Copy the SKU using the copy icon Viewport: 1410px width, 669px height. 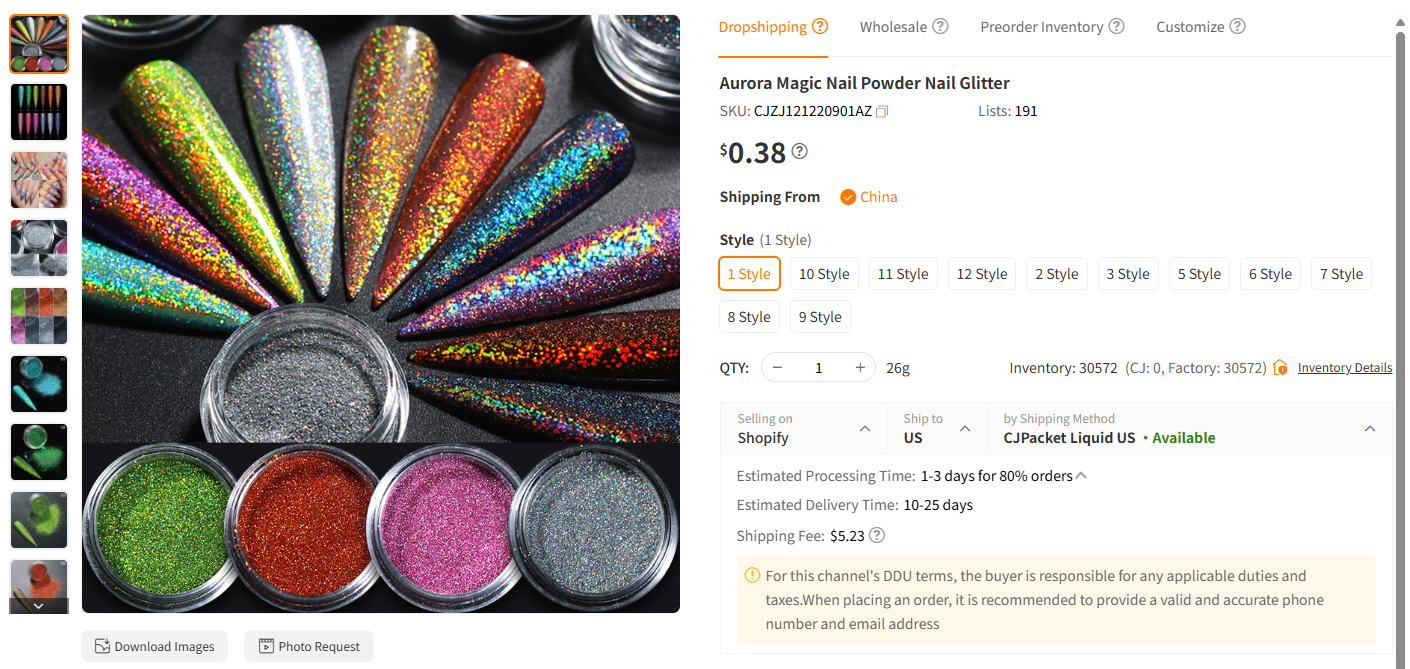click(882, 111)
